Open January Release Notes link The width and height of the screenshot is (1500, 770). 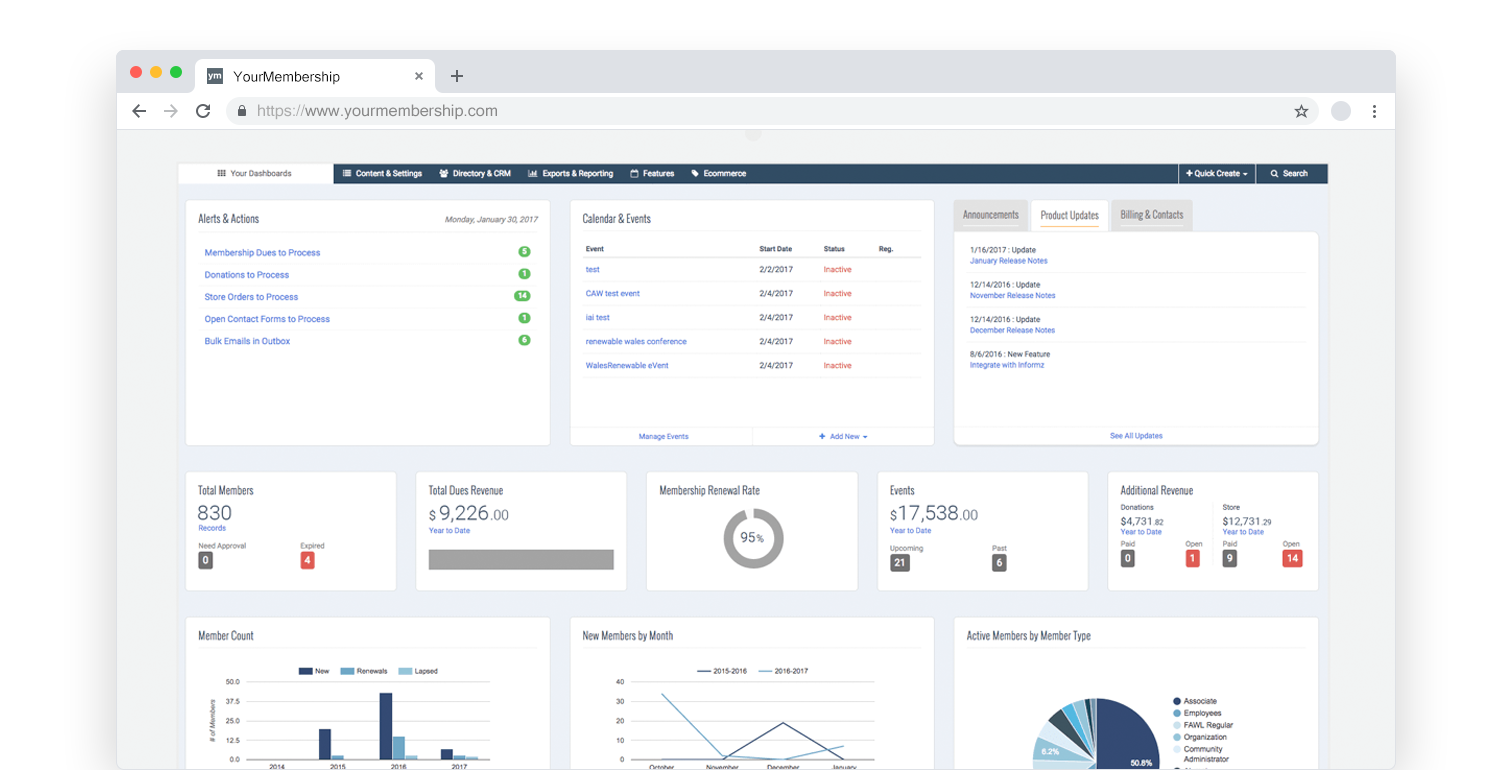pos(1008,261)
